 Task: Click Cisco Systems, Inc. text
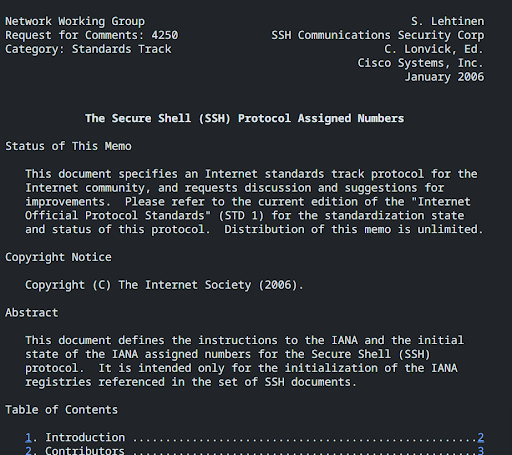(421, 63)
